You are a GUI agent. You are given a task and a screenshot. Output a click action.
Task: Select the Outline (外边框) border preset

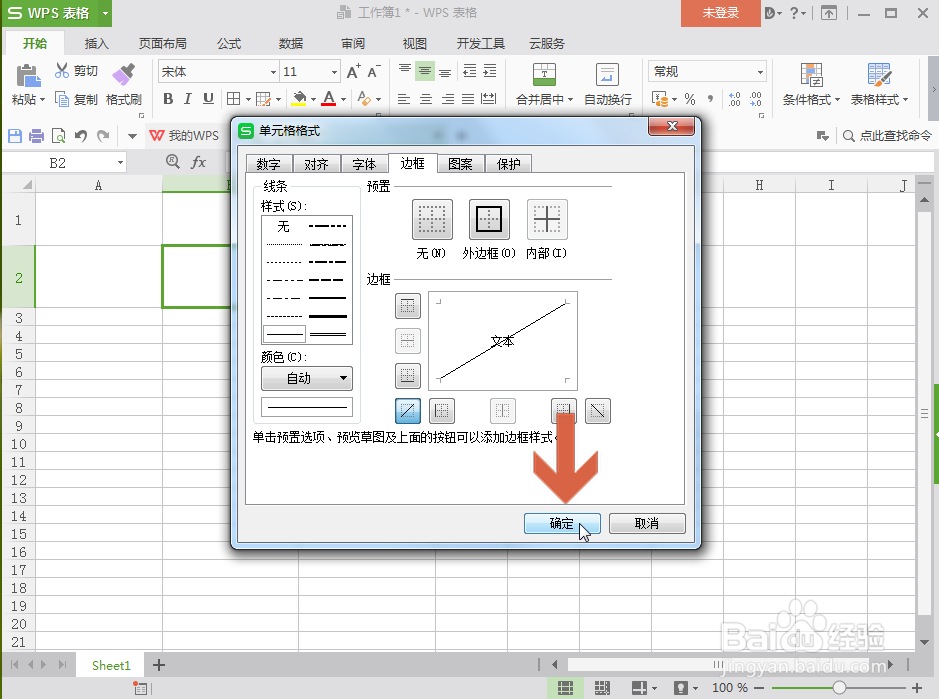(489, 219)
